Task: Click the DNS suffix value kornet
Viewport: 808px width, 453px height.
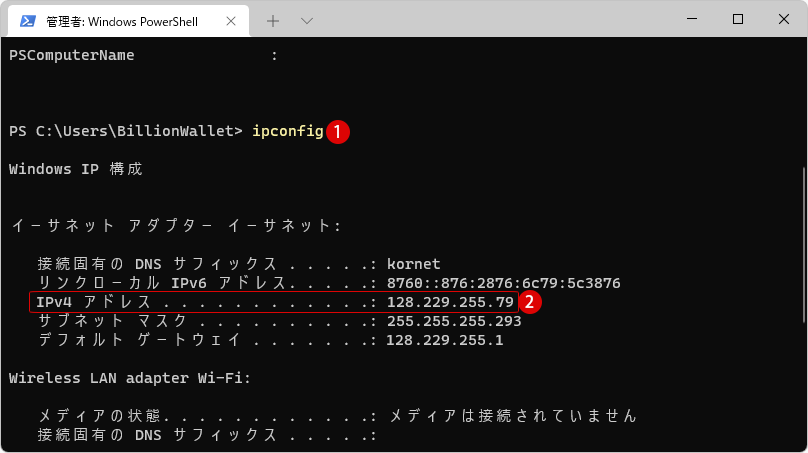Action: click(414, 264)
